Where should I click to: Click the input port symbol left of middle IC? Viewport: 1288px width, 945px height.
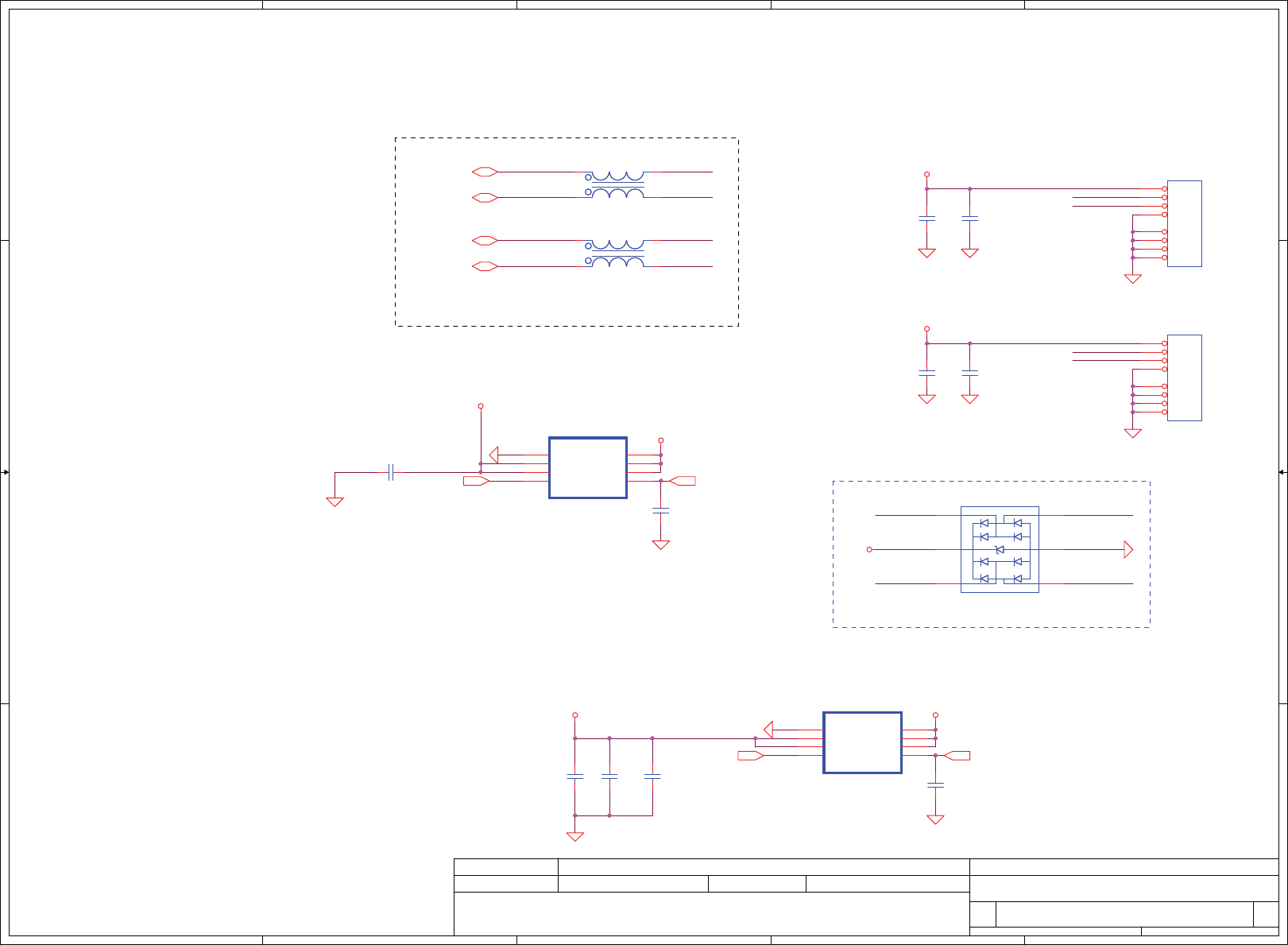pos(476,481)
